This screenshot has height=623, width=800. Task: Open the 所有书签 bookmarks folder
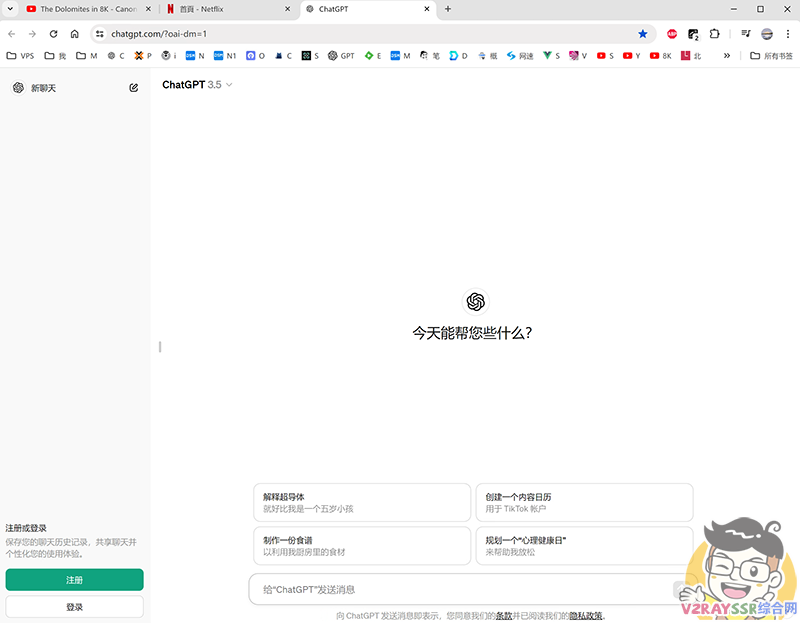coord(772,56)
